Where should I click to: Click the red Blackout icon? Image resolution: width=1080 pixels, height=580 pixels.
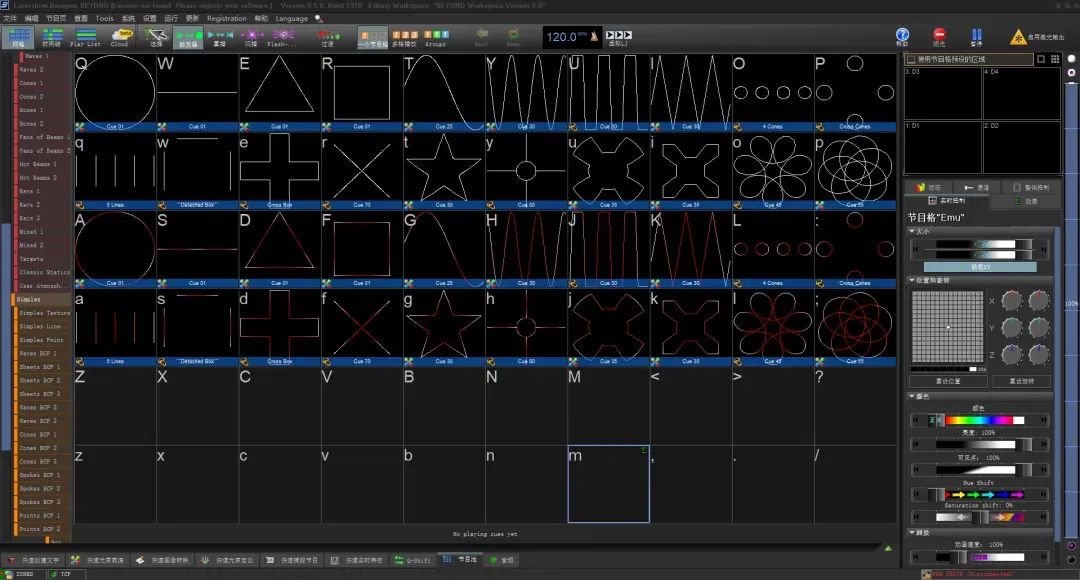tap(938, 37)
